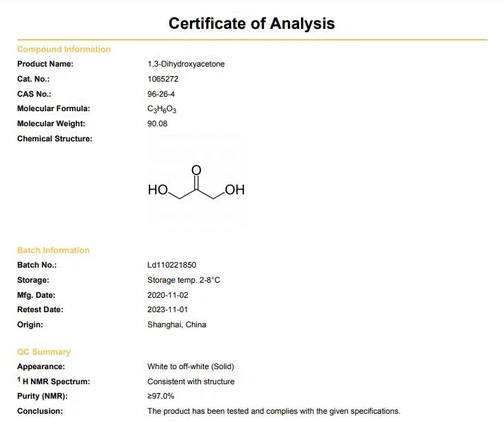
Task: Select 'White to off-white (Solid)' value
Action: tap(191, 367)
